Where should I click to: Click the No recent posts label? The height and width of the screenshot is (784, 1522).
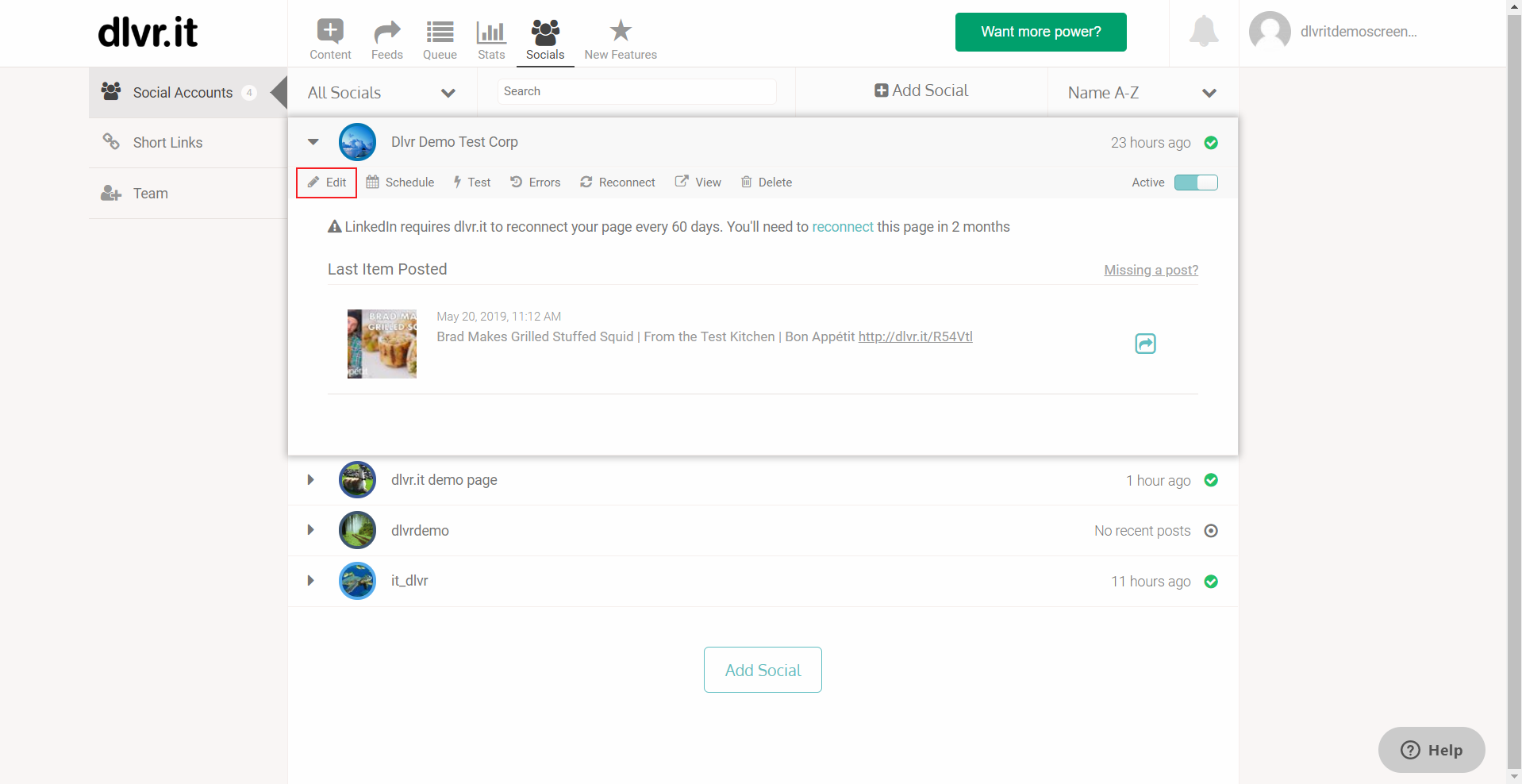(x=1143, y=531)
